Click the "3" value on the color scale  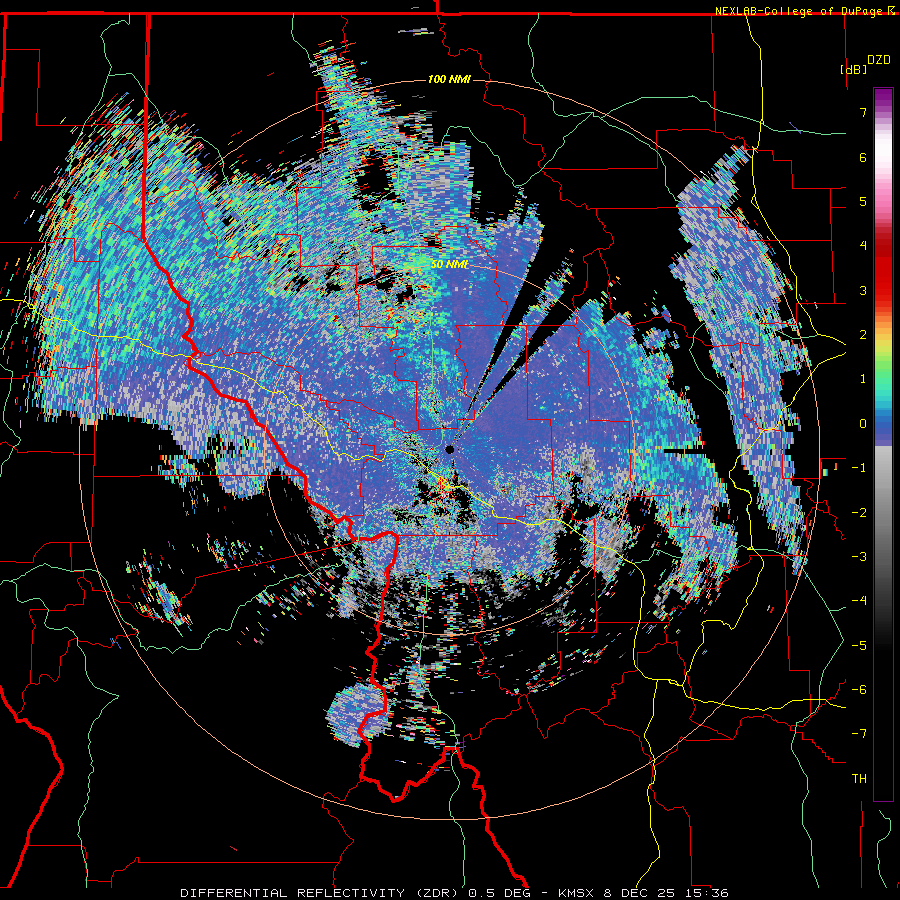pos(863,290)
